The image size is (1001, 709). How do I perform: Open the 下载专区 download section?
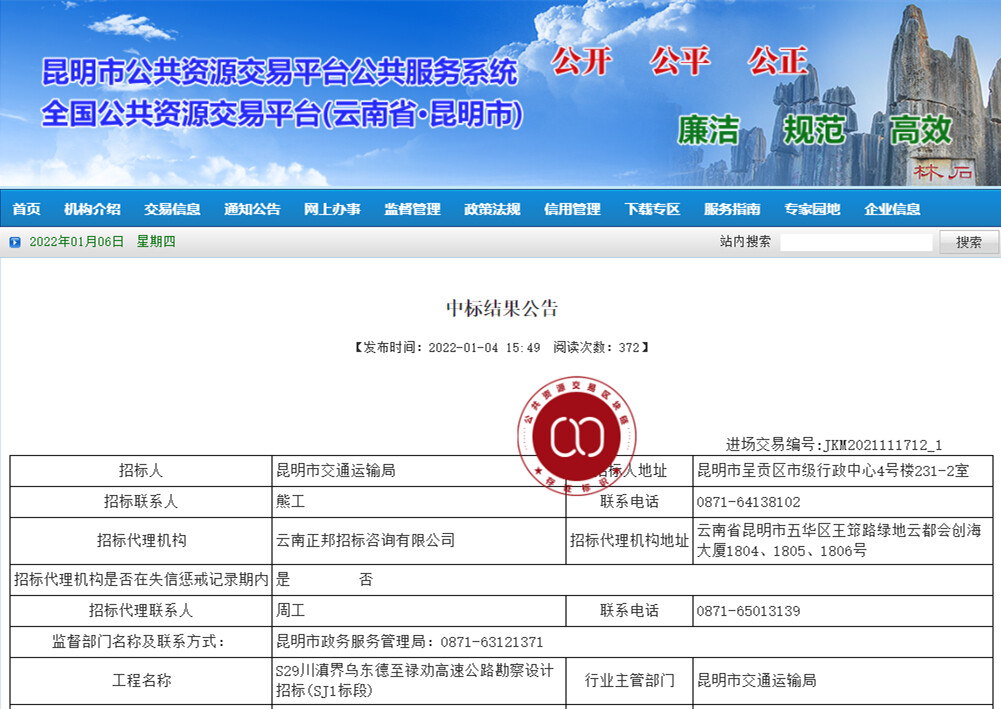pyautogui.click(x=652, y=209)
